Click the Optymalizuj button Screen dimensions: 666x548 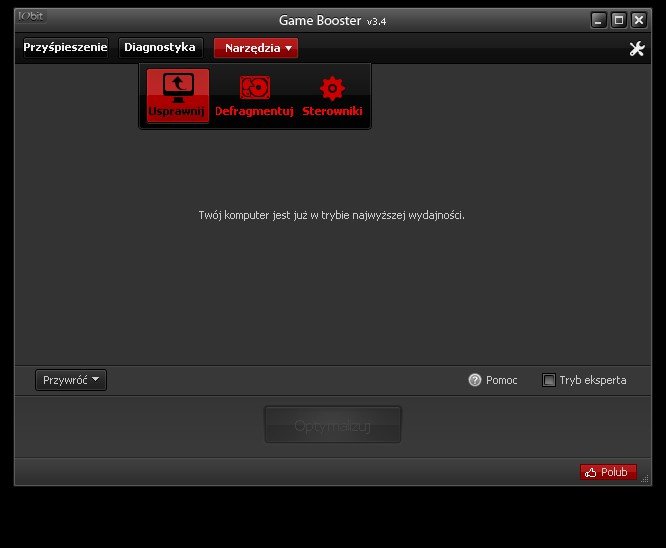pyautogui.click(x=333, y=425)
